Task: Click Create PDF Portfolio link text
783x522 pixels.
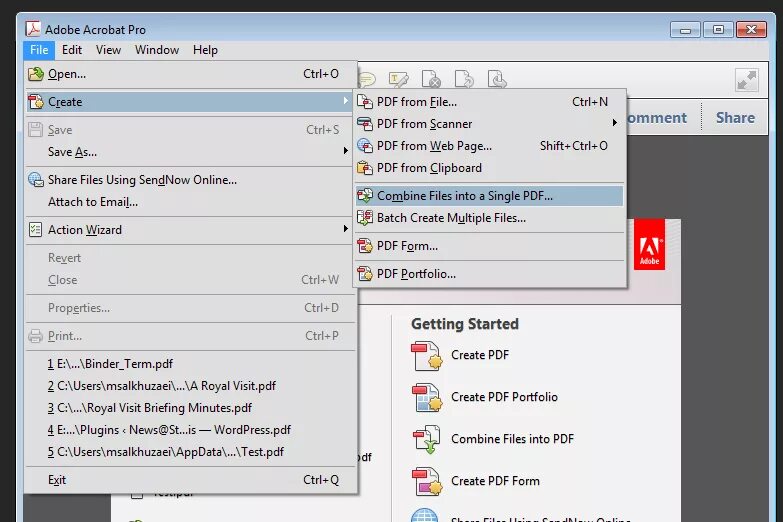Action: (504, 397)
